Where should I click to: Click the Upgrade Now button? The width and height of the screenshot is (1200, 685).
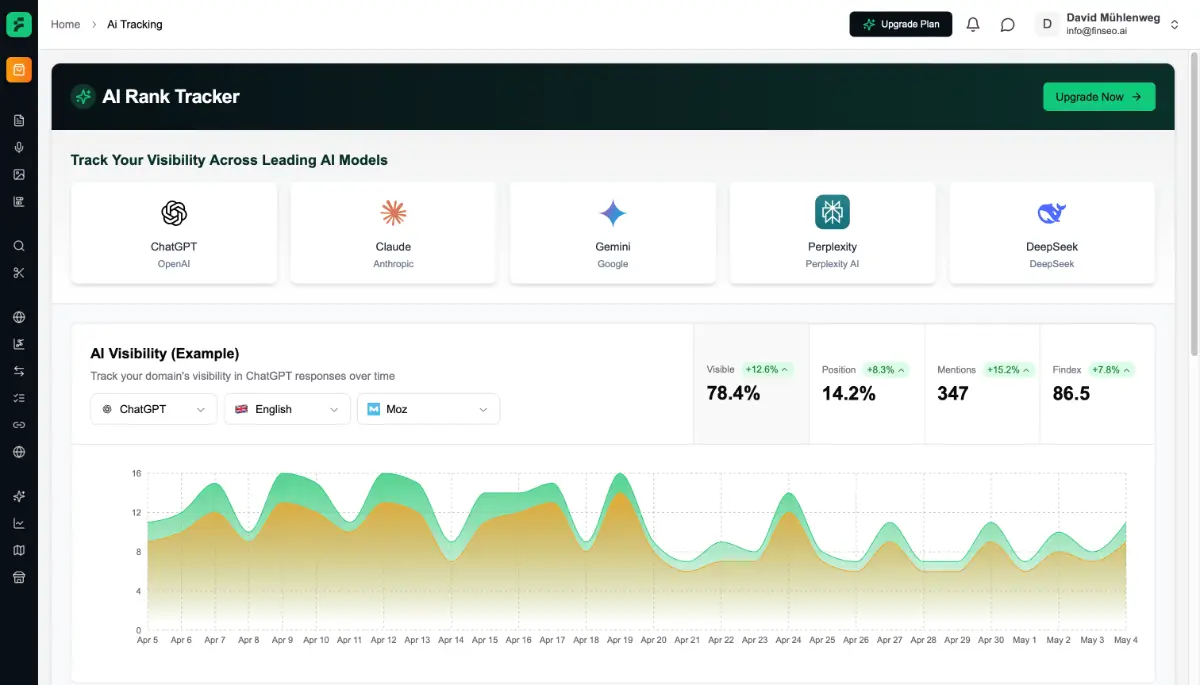[x=1099, y=96]
